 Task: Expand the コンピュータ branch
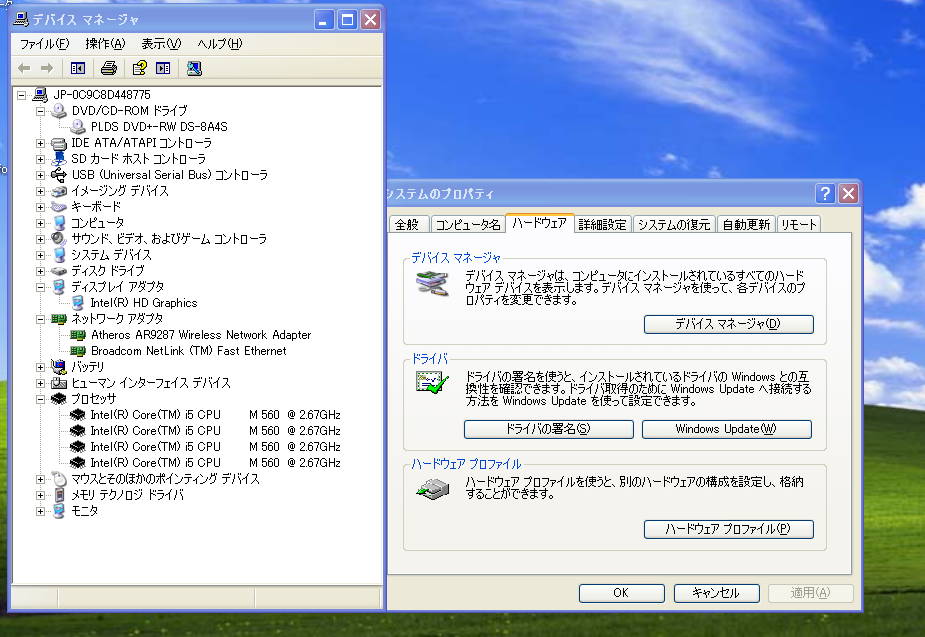click(x=40, y=223)
